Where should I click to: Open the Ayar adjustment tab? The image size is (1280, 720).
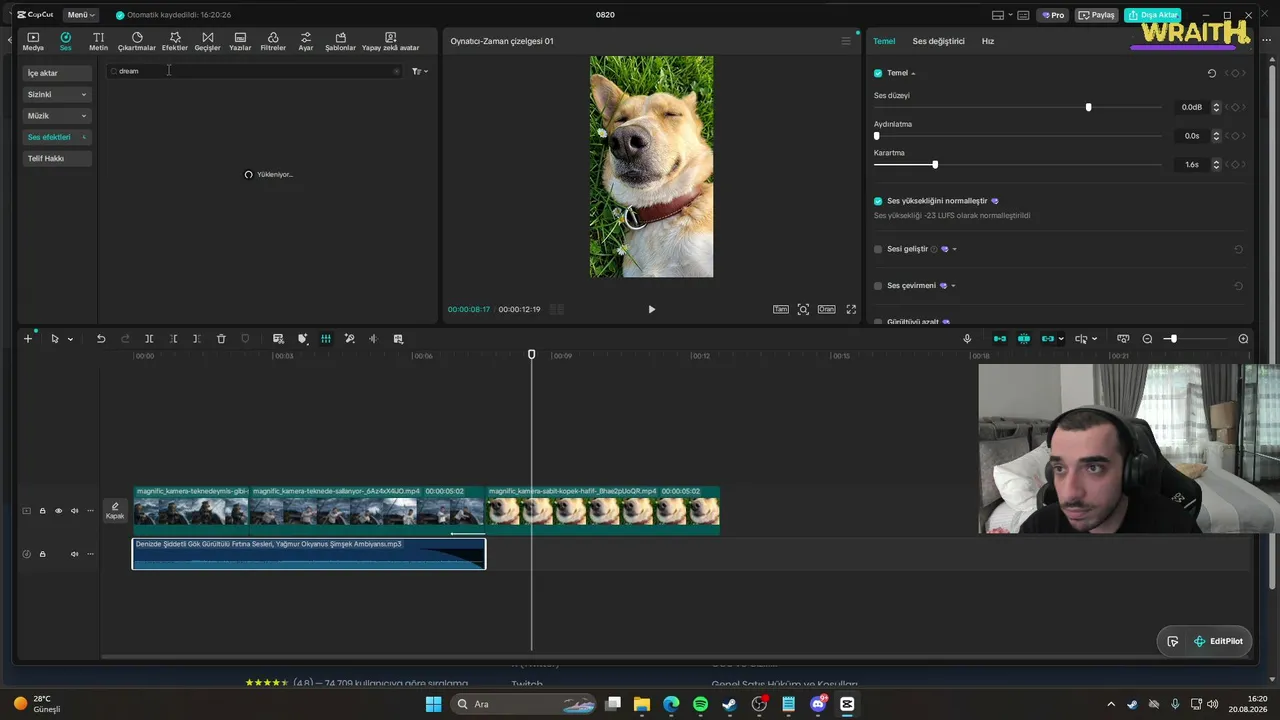coord(306,41)
